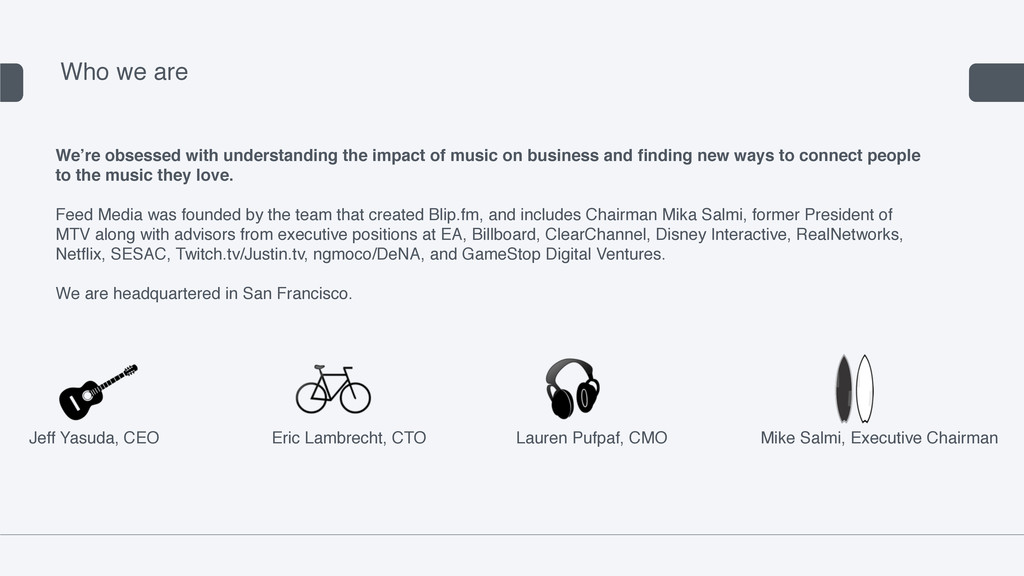Click the bold 'We're obsessed' headline text
This screenshot has height=576, width=1024.
(x=488, y=165)
